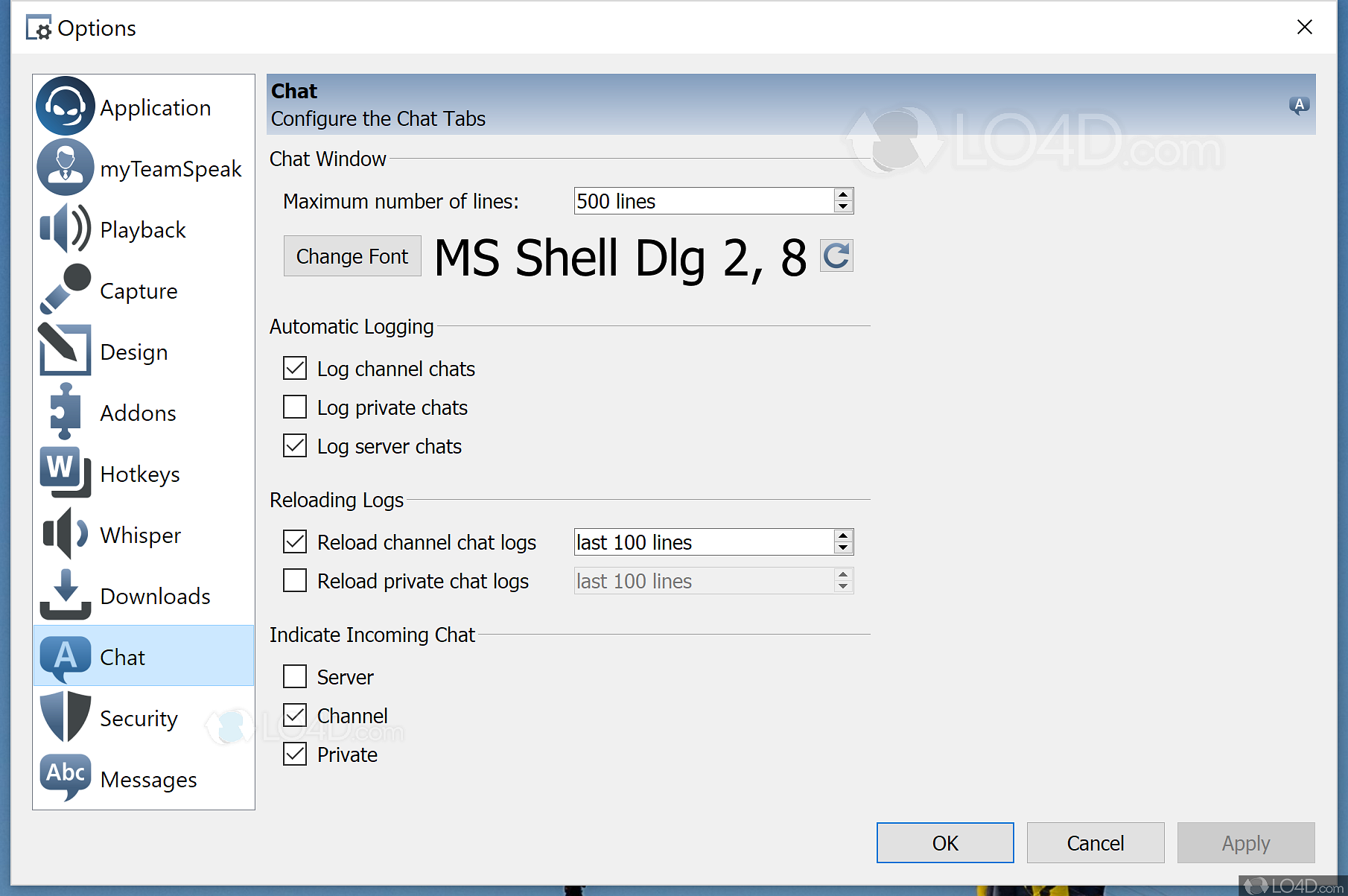Open Security settings via shield icon

point(65,717)
